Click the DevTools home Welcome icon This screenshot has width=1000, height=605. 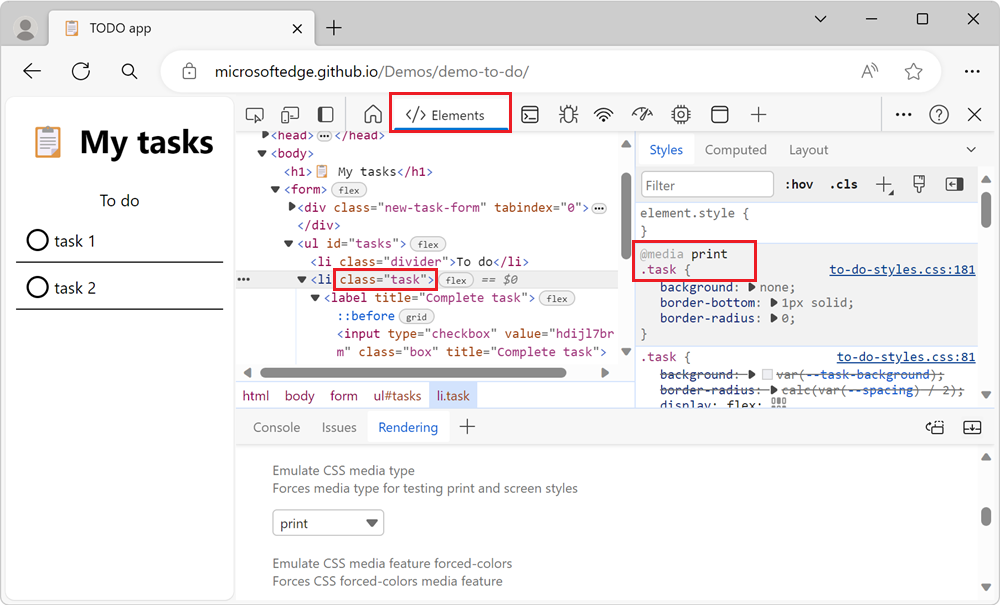(x=371, y=114)
